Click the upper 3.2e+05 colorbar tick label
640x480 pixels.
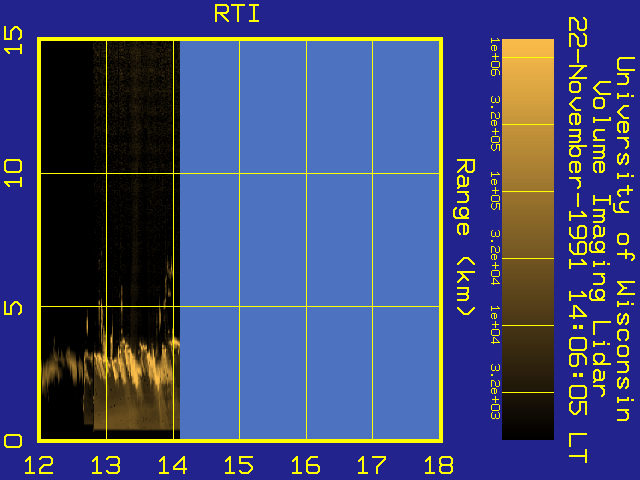click(495, 124)
